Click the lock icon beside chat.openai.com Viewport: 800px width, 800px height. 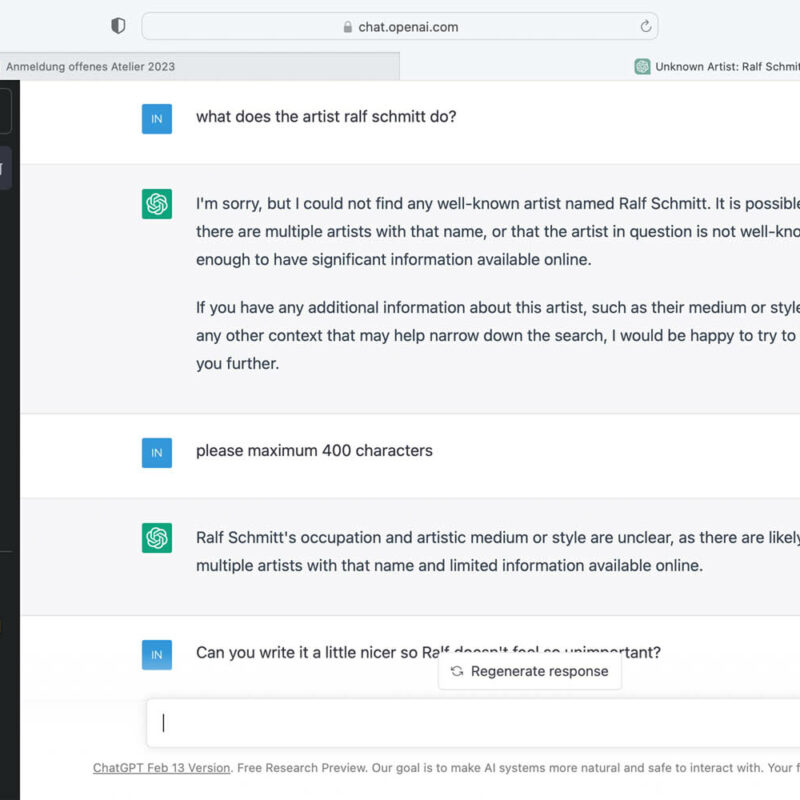click(x=347, y=27)
